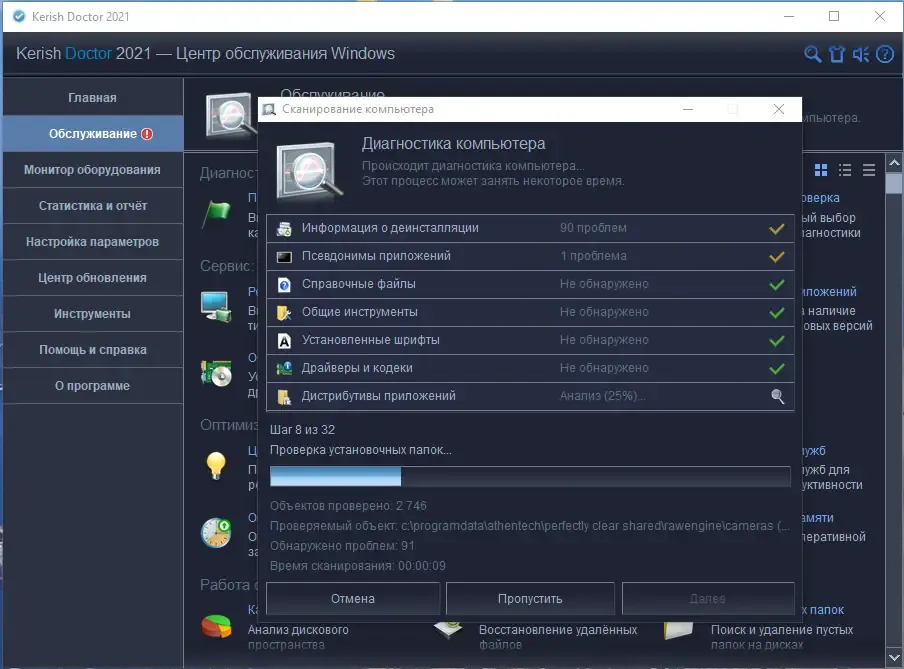
Task: Click yellow checkmark for Информация о деинсталляции
Action: point(777,228)
